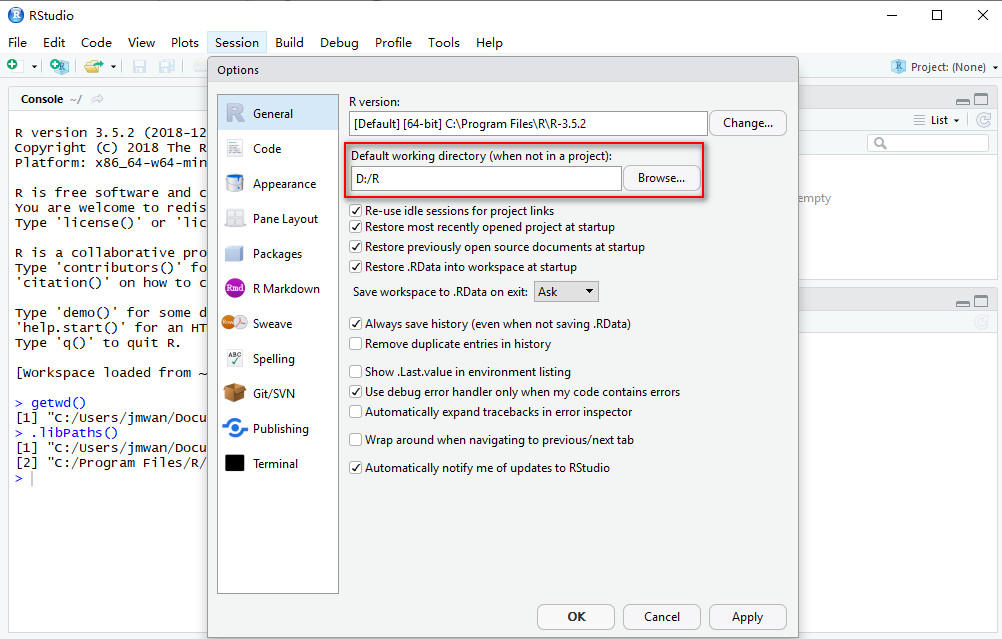Click the Create a Project icon
Screen dimensions: 1002x639
tap(59, 66)
